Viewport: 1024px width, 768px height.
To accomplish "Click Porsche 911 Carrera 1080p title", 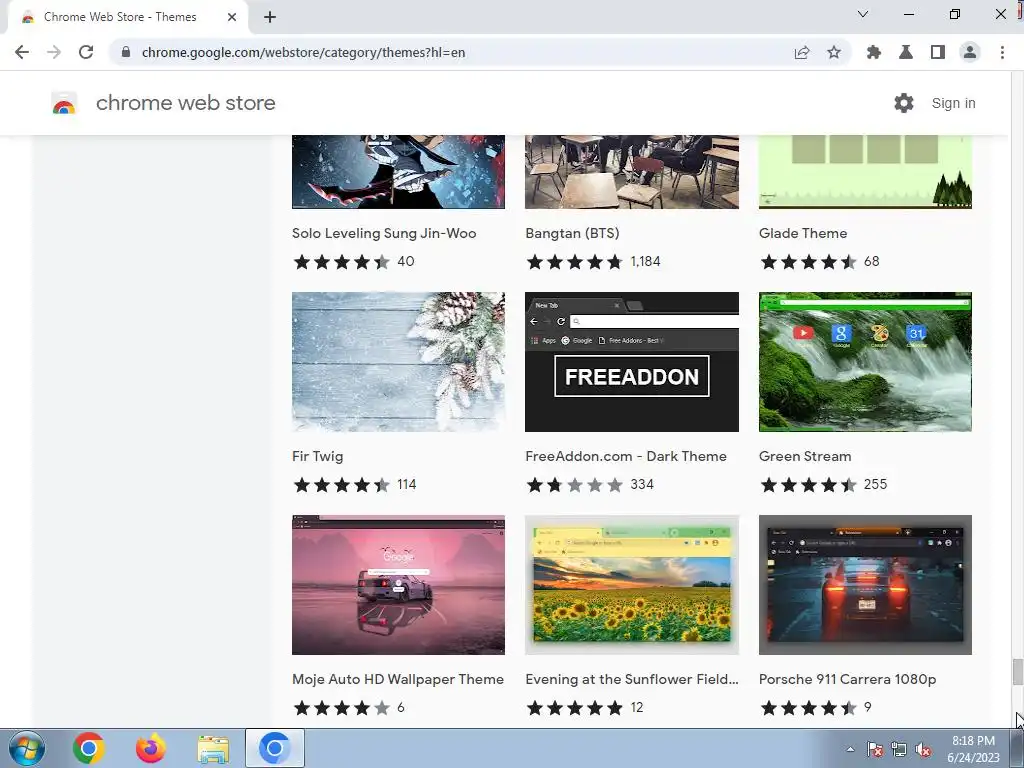I will [847, 679].
